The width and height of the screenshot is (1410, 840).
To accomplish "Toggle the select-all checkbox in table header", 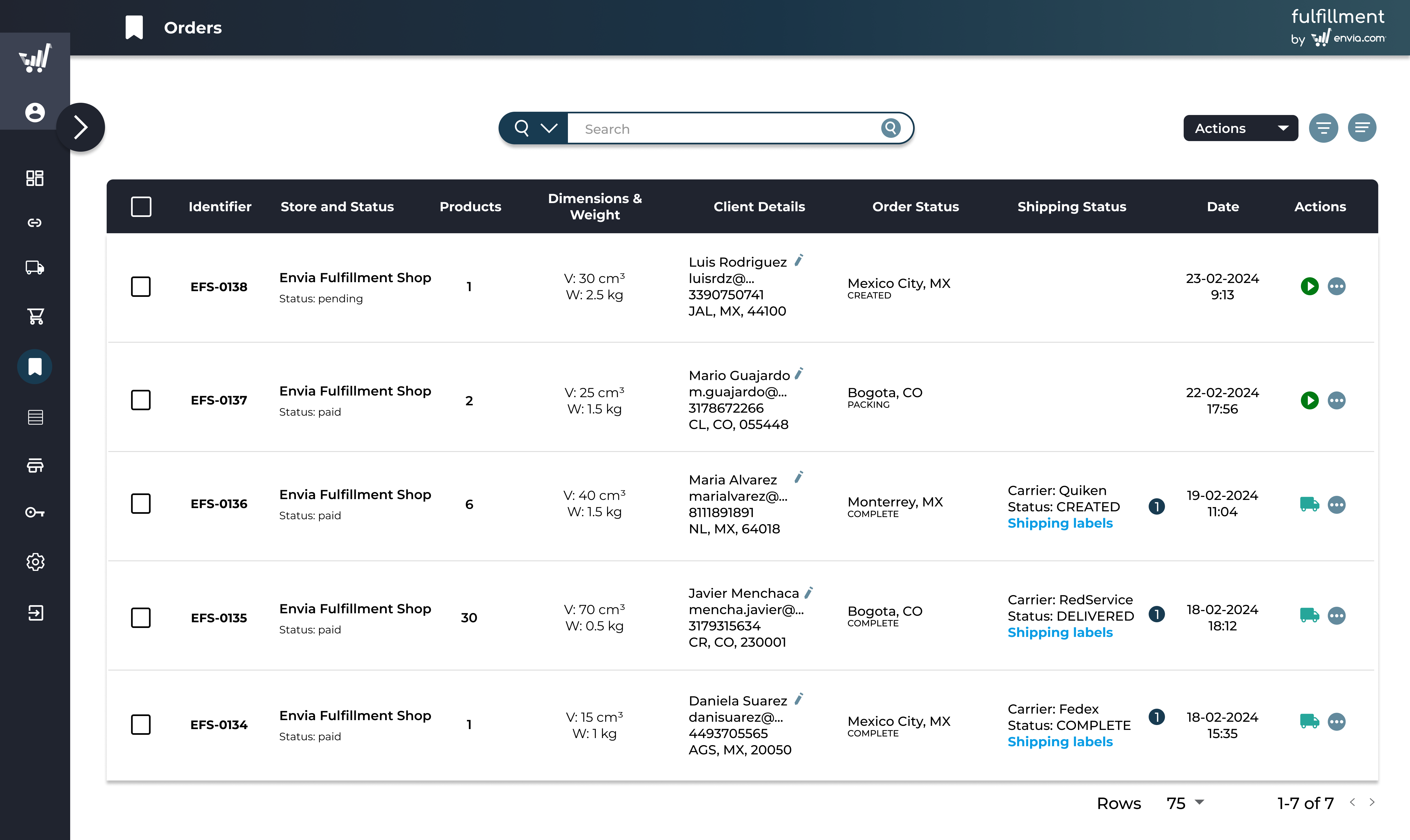I will (x=141, y=207).
